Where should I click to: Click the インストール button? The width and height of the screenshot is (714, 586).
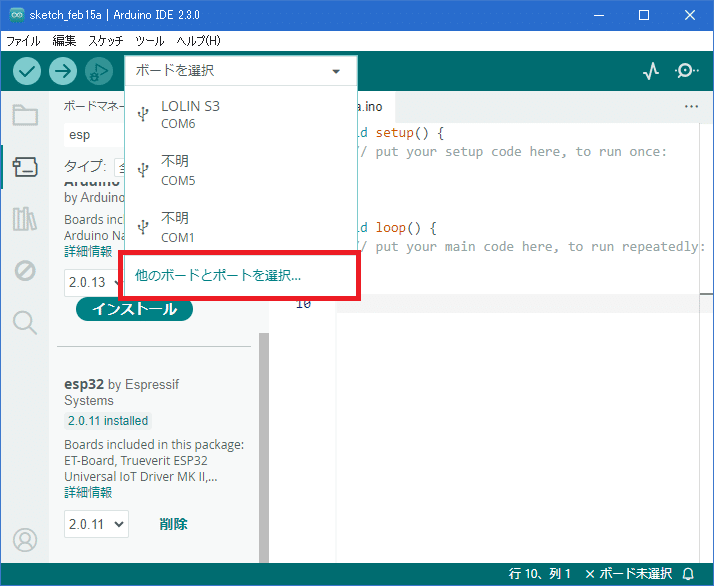134,309
